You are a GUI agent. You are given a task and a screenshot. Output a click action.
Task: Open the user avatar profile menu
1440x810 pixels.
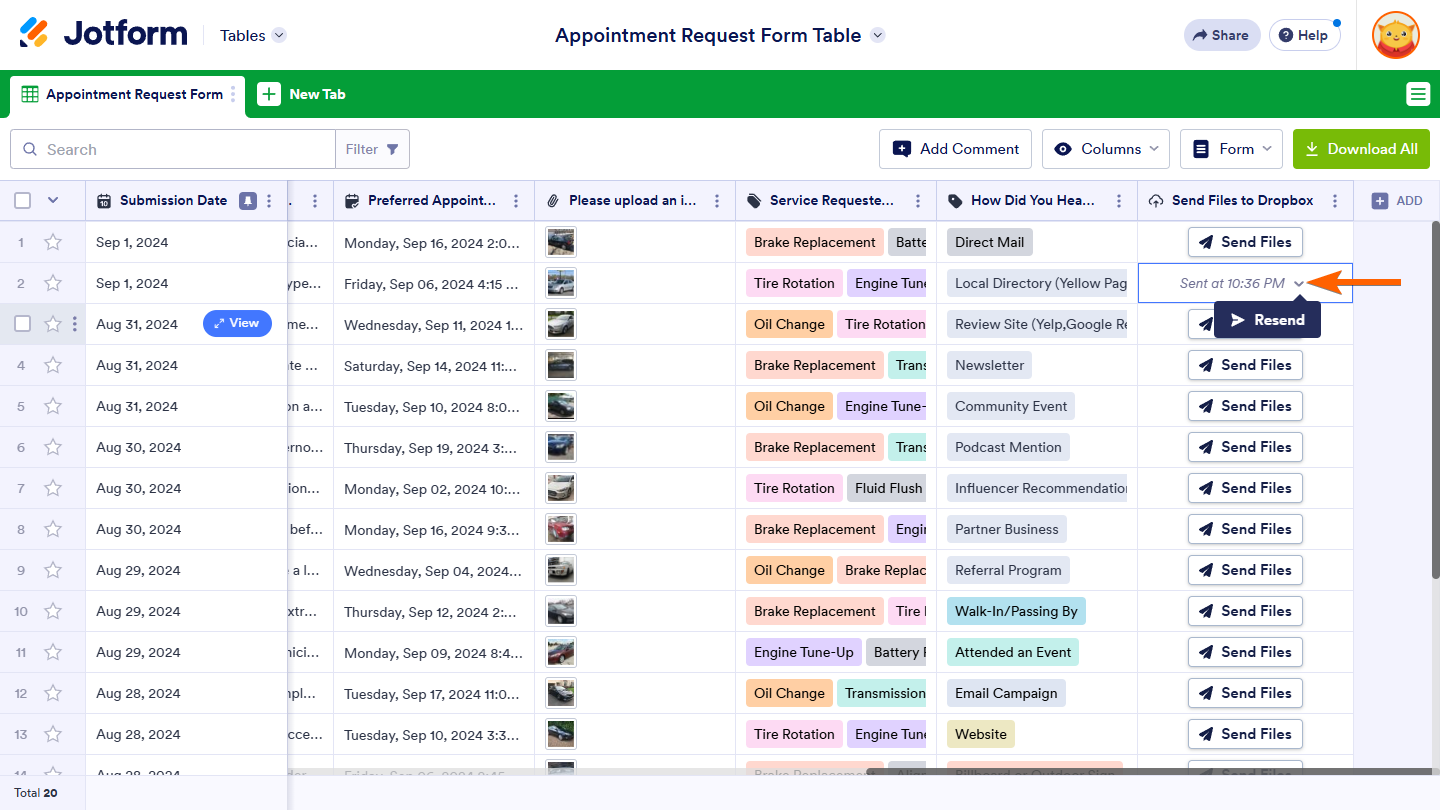click(1396, 35)
